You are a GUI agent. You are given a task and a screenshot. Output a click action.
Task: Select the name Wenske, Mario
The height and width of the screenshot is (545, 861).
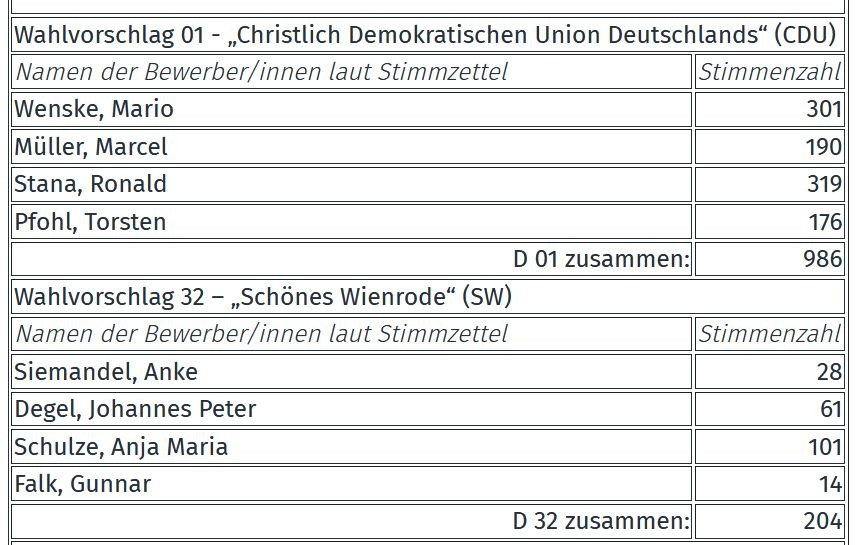click(94, 109)
